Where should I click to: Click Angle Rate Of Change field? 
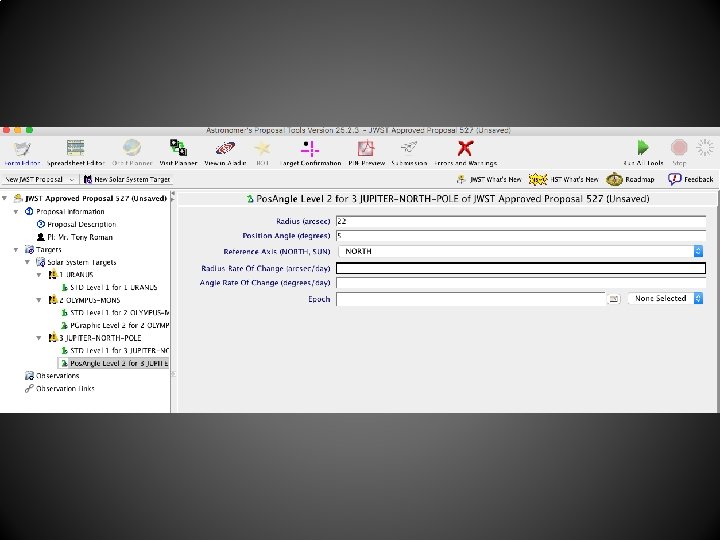coord(521,283)
